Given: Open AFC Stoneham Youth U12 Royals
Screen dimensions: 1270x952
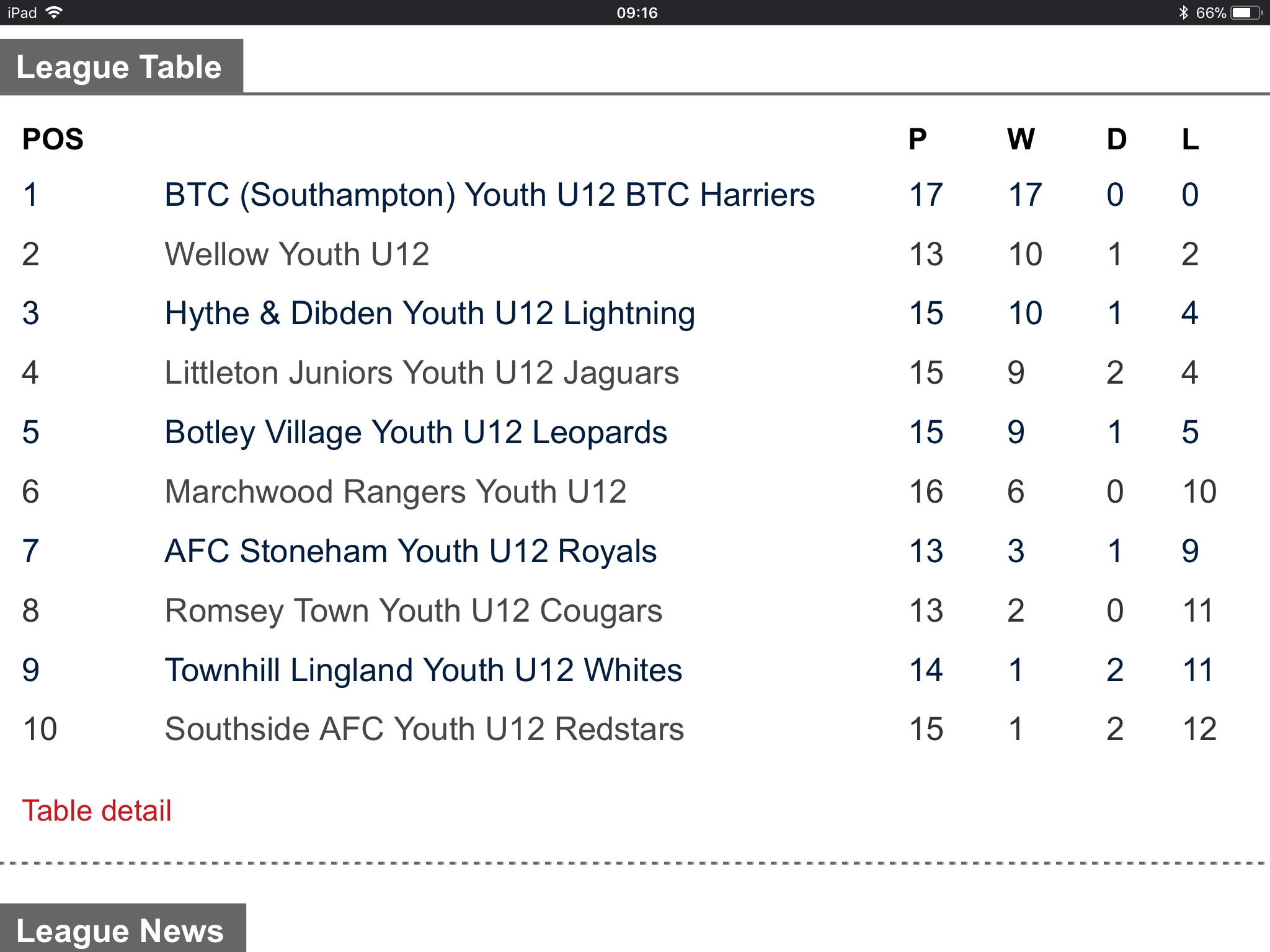Looking at the screenshot, I should (x=411, y=551).
